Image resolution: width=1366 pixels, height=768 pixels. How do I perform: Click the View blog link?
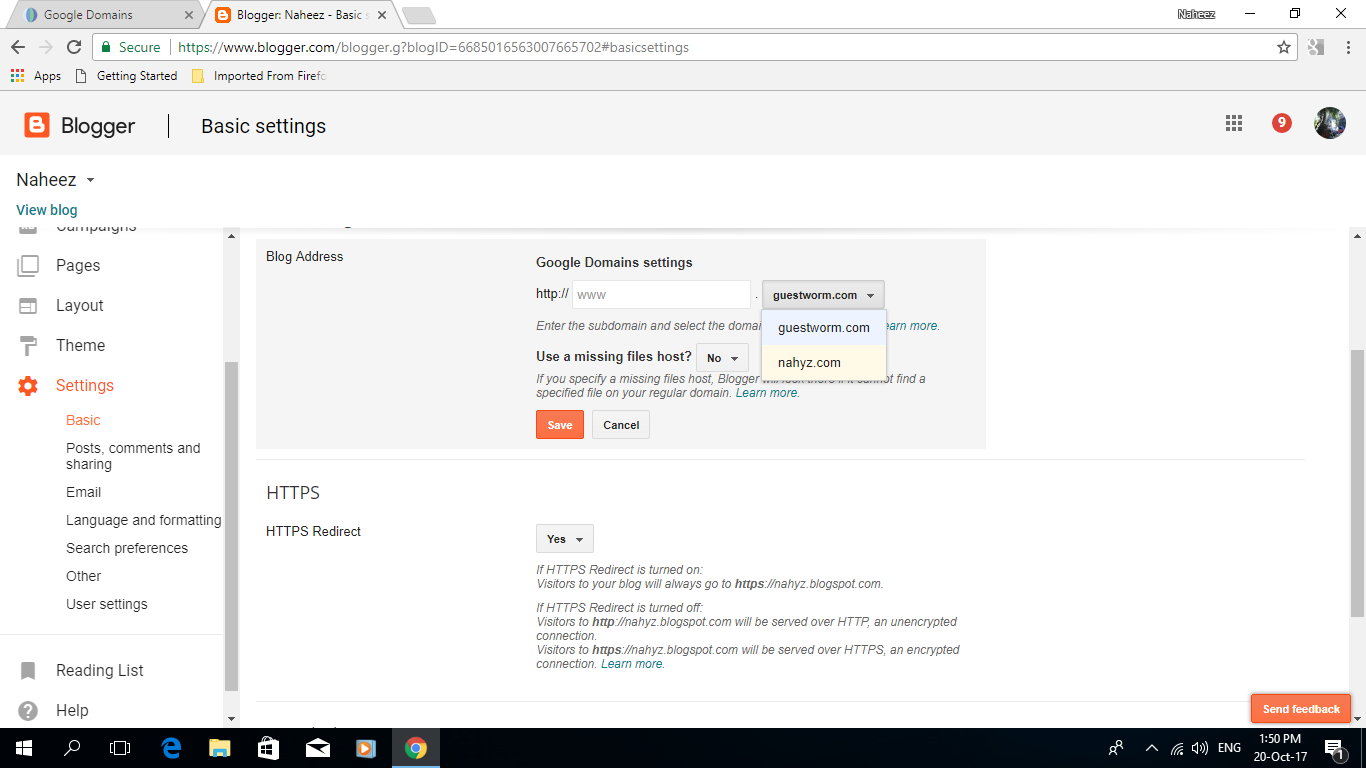[47, 210]
